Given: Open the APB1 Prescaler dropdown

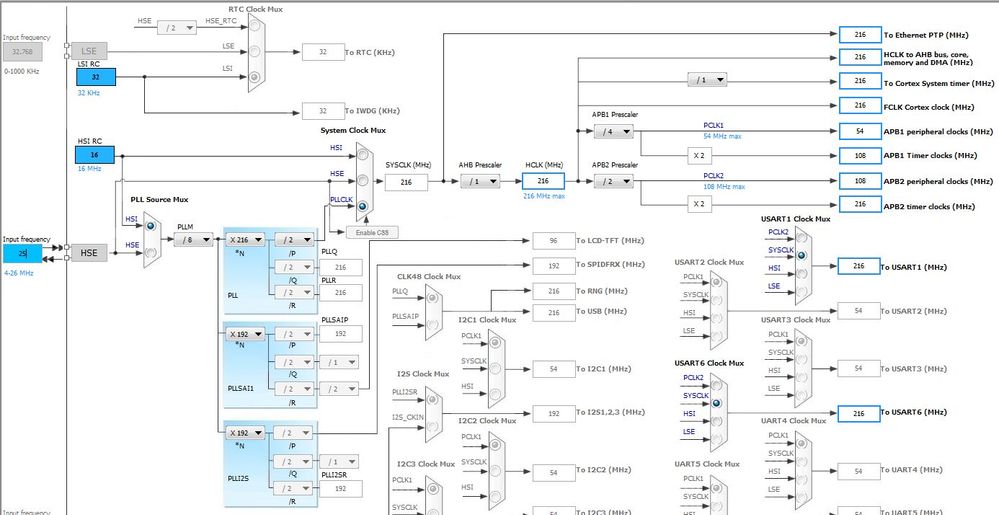Looking at the screenshot, I should pos(614,131).
